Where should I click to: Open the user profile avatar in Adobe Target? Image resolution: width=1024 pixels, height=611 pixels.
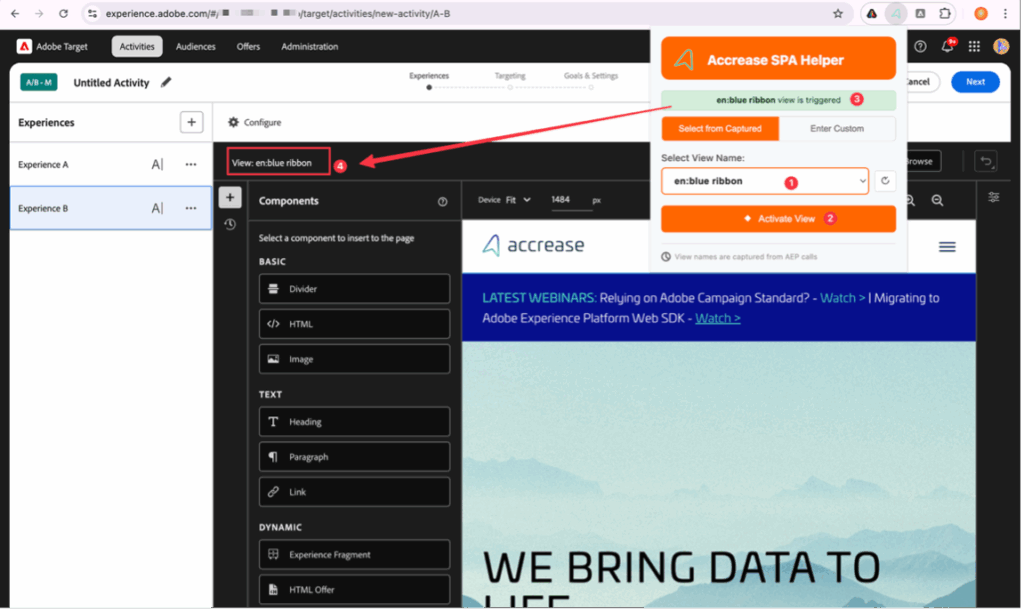point(1001,46)
